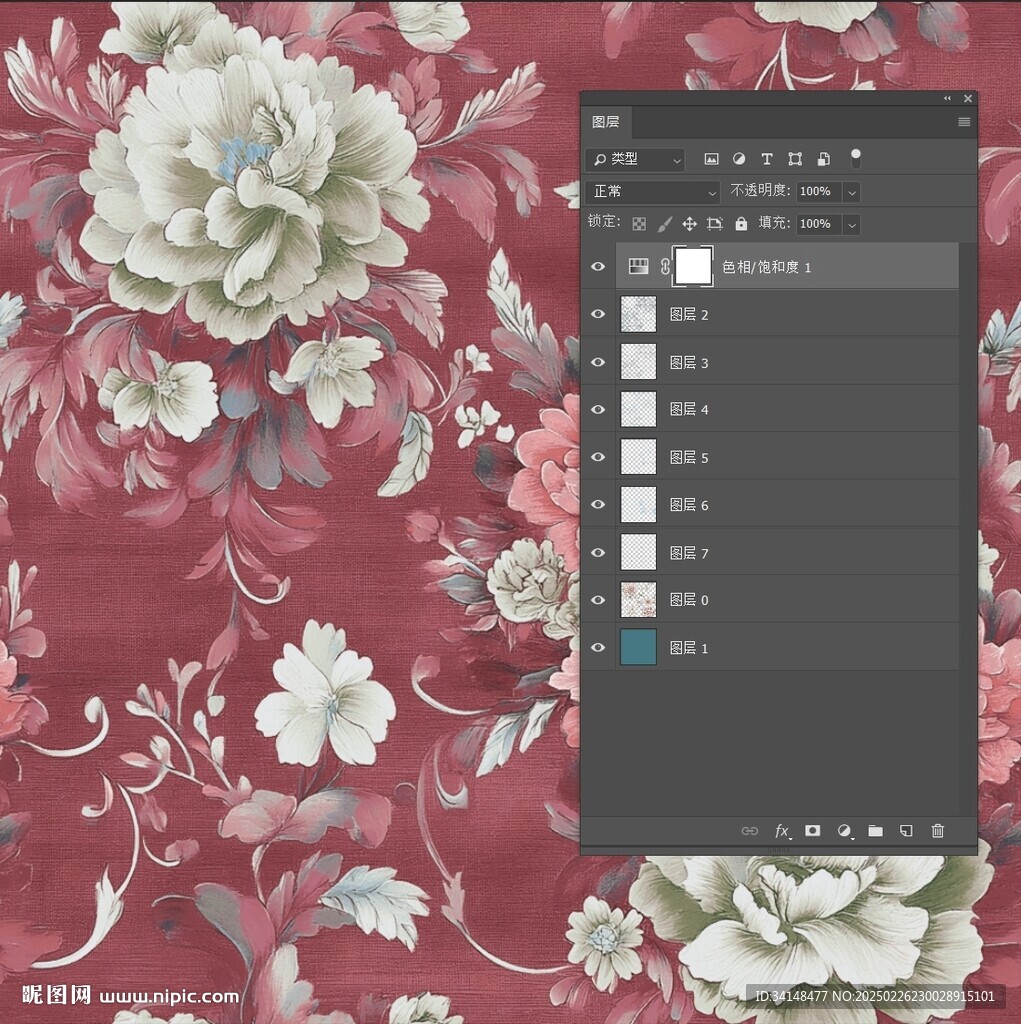Open the 类型 filter type dropdown
The width and height of the screenshot is (1021, 1024).
pos(636,159)
